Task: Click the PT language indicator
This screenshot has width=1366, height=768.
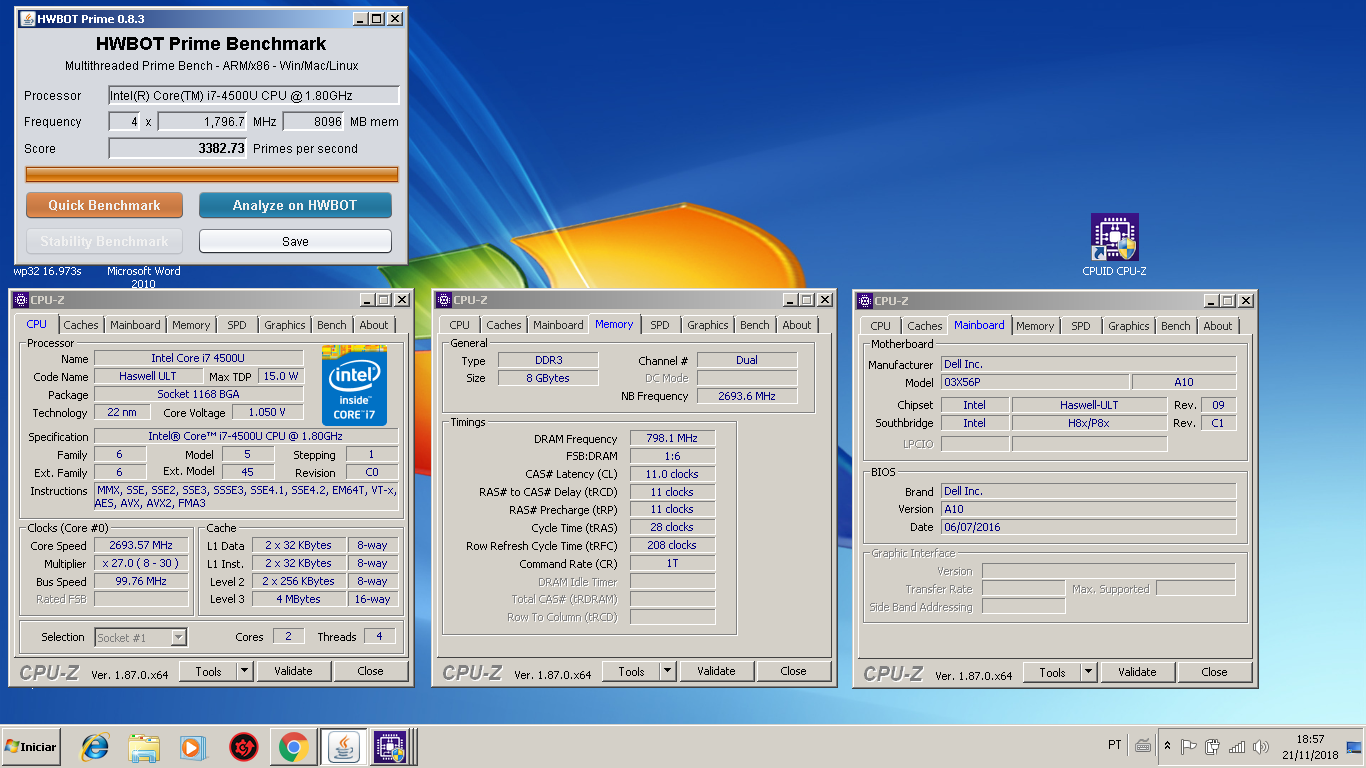Action: pyautogui.click(x=1115, y=745)
